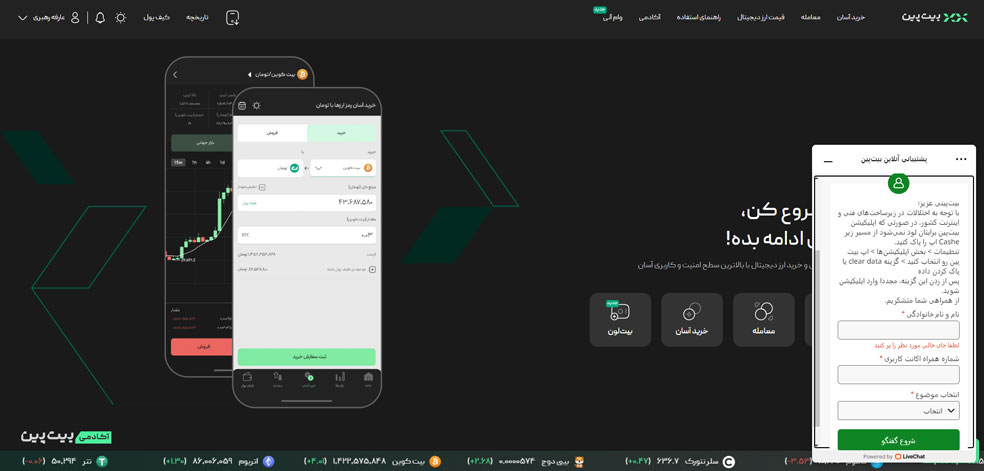The width and height of the screenshot is (984, 471).
Task: Click the phone mockup back arrow icon
Action: pyautogui.click(x=175, y=75)
